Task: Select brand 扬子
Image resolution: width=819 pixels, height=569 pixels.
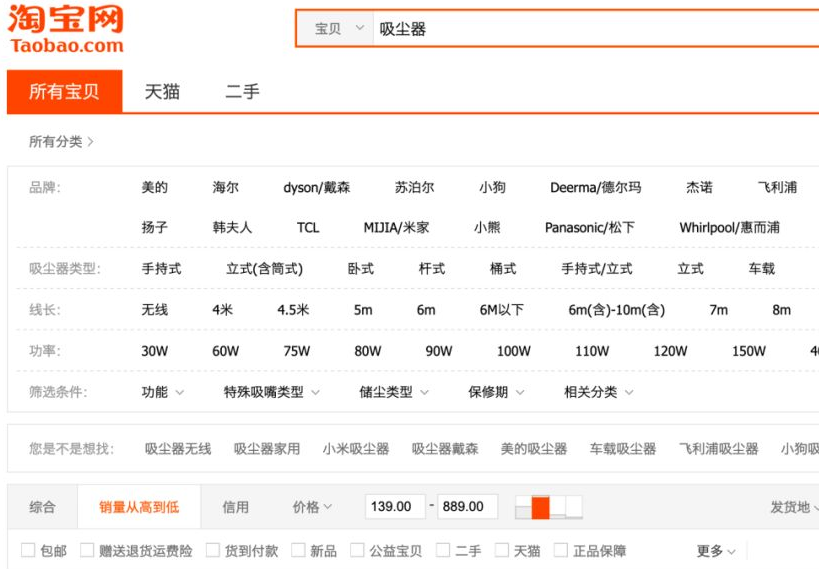Action: click(x=155, y=227)
